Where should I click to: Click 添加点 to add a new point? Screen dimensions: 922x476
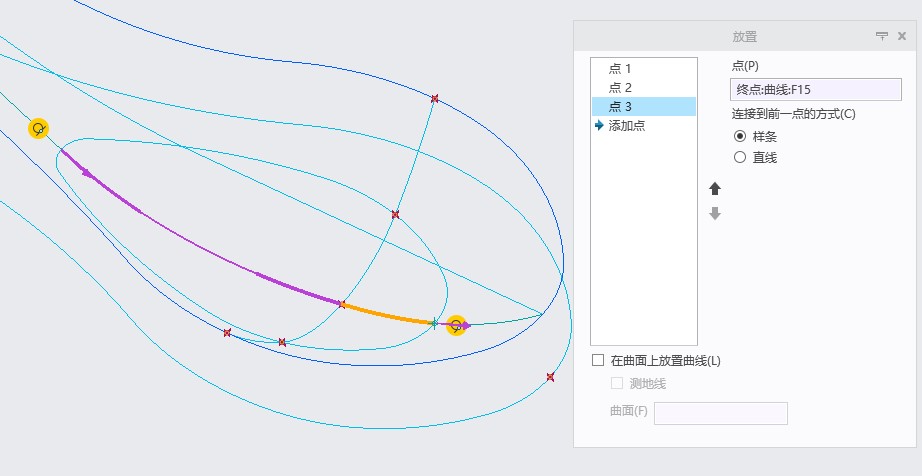tap(626, 125)
